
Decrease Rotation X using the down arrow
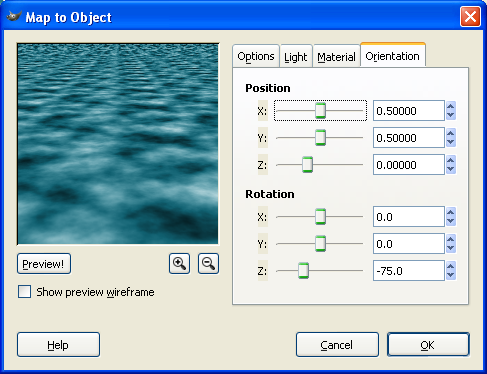(x=451, y=221)
